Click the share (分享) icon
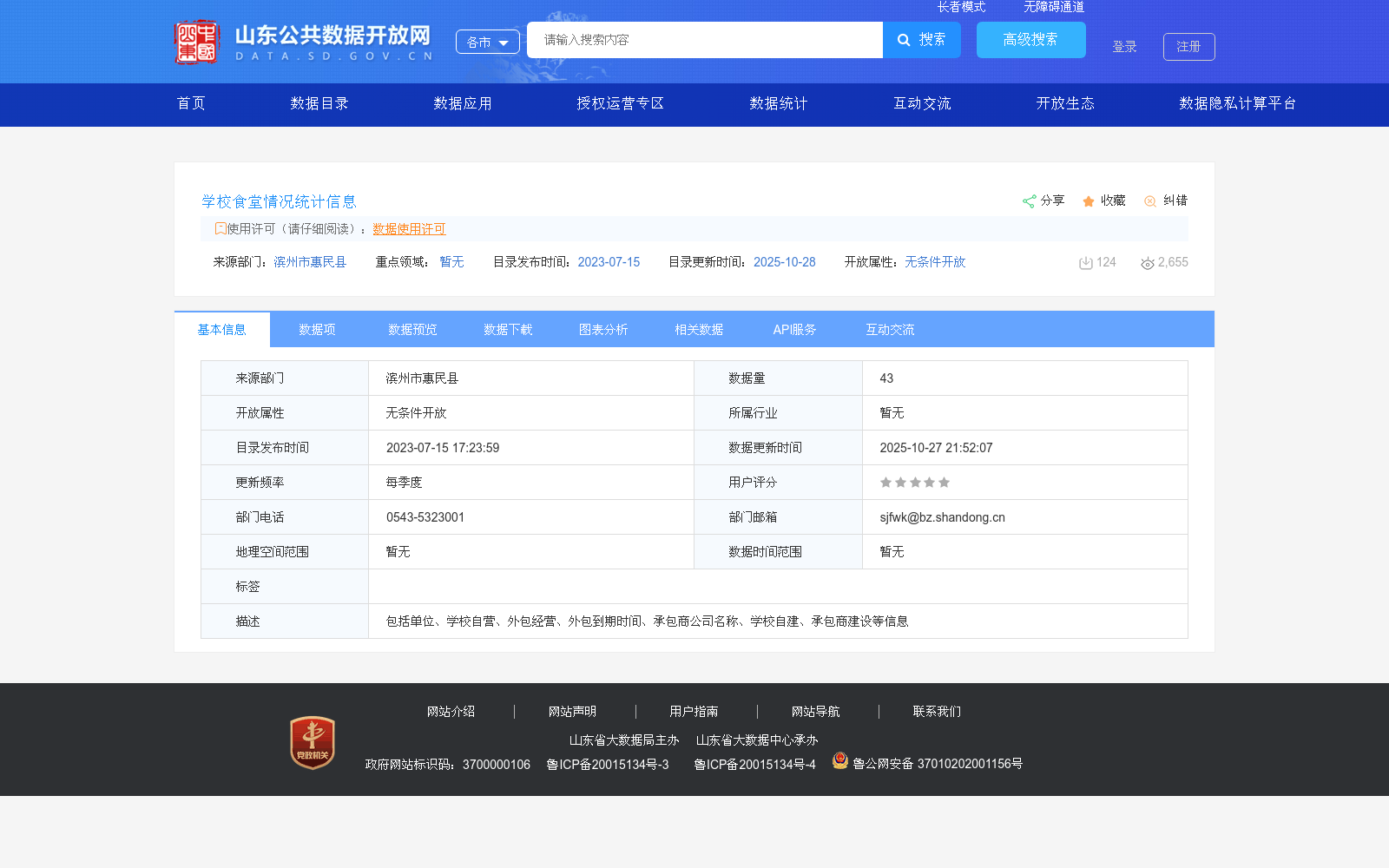 [1030, 201]
